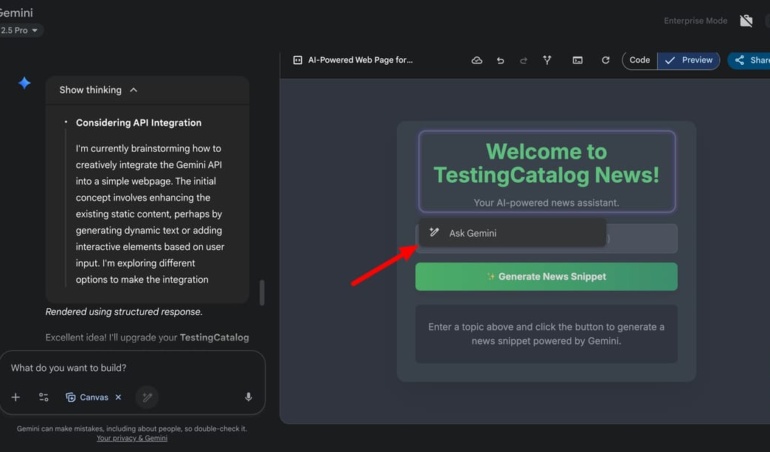Remove the Canvas chip from prompt
The height and width of the screenshot is (452, 770).
[x=118, y=397]
